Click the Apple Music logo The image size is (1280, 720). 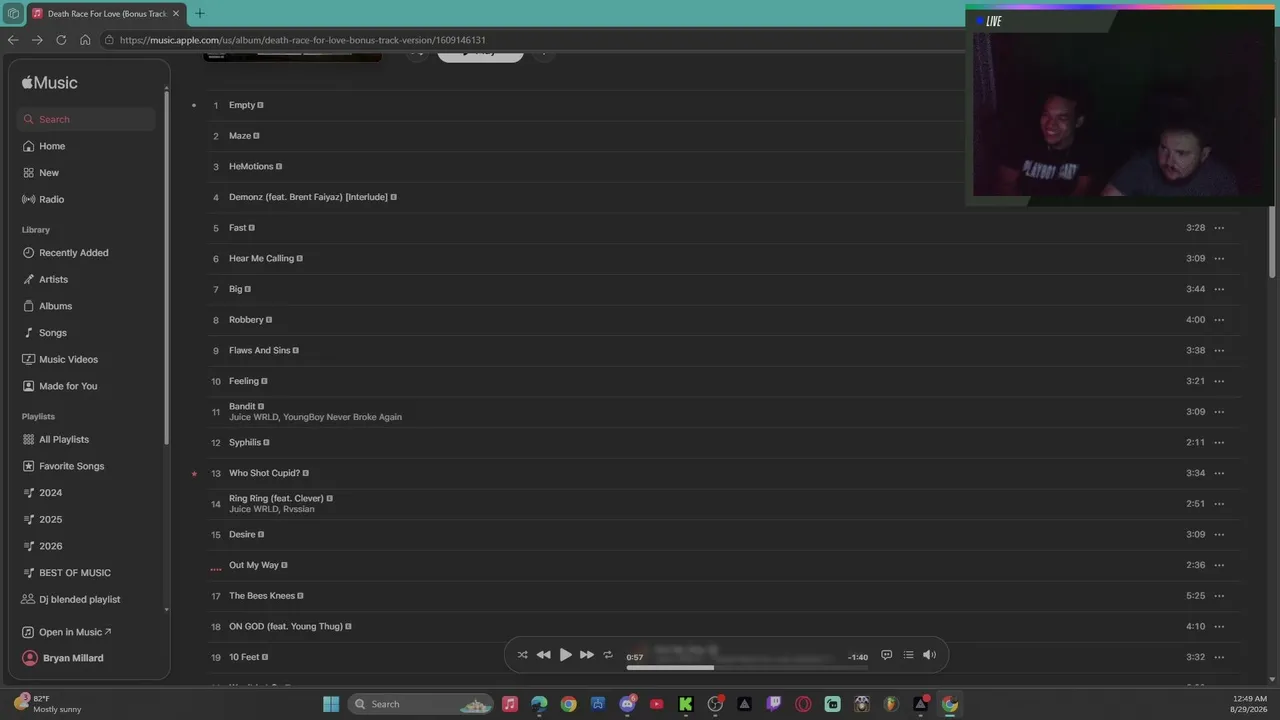click(49, 83)
